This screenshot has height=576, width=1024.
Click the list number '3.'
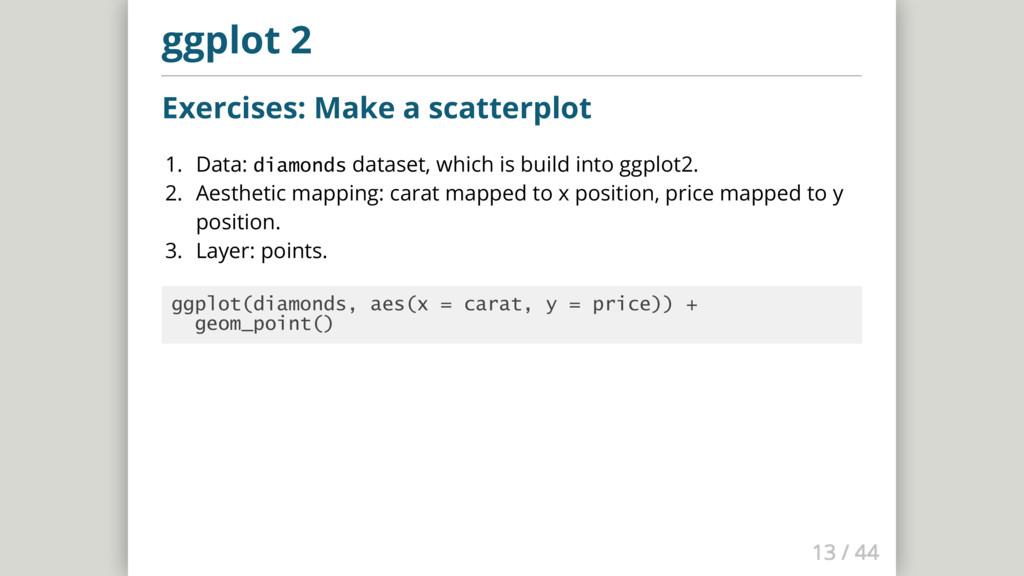[173, 251]
